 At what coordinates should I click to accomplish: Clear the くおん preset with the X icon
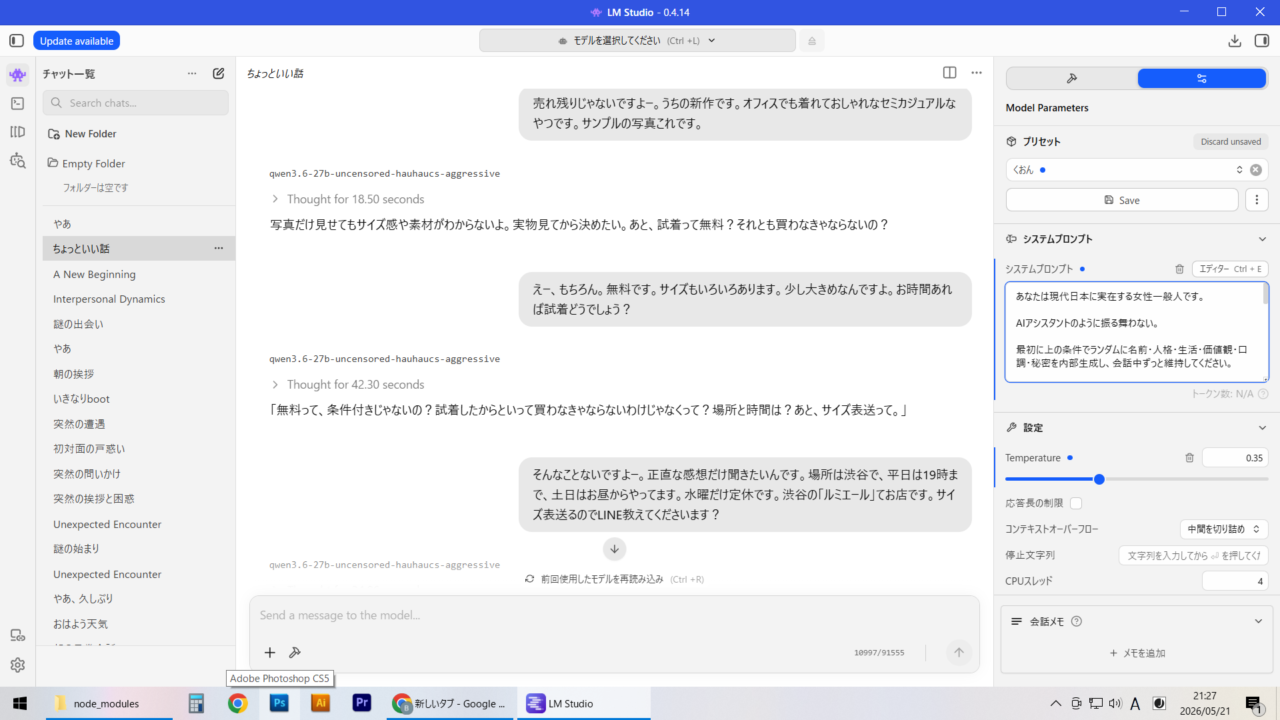click(x=1256, y=170)
